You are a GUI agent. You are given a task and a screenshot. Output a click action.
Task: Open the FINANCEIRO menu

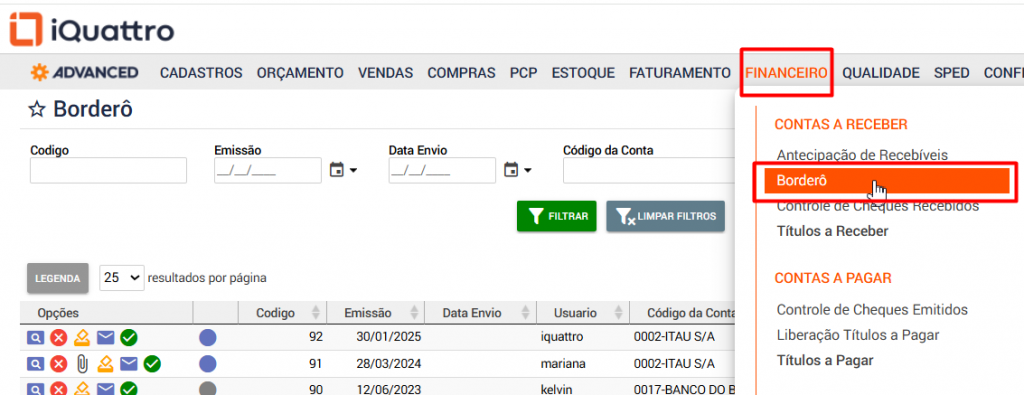[786, 72]
